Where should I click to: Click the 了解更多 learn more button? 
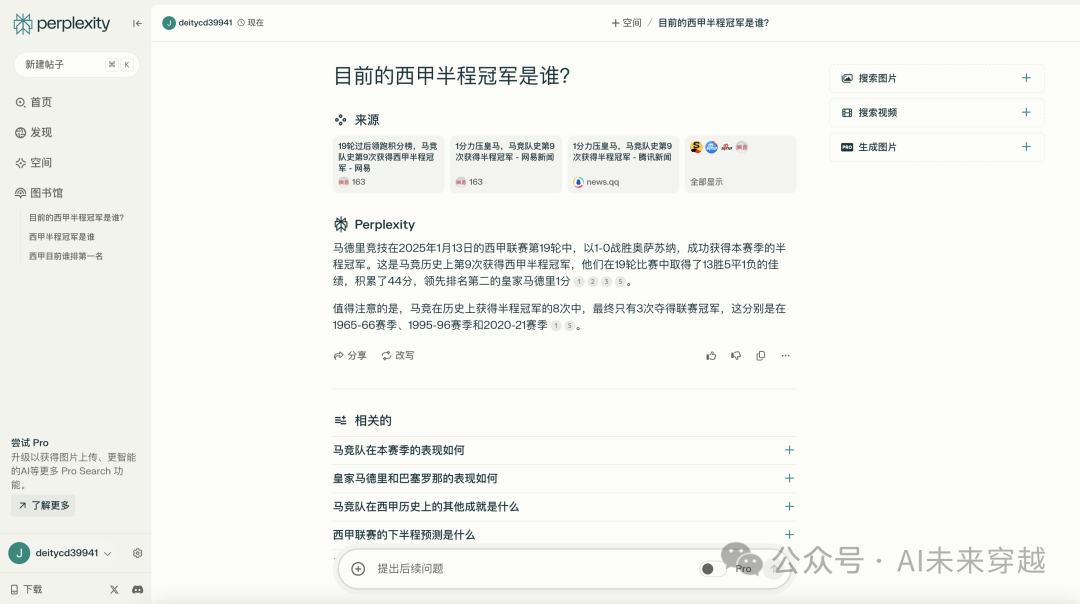click(43, 506)
